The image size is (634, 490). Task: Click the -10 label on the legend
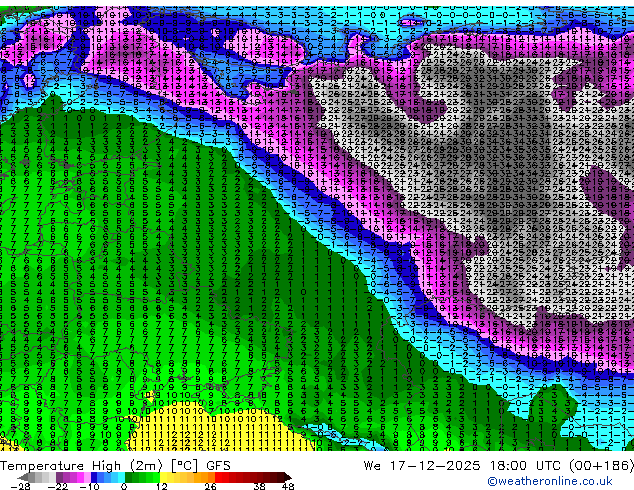(x=89, y=486)
